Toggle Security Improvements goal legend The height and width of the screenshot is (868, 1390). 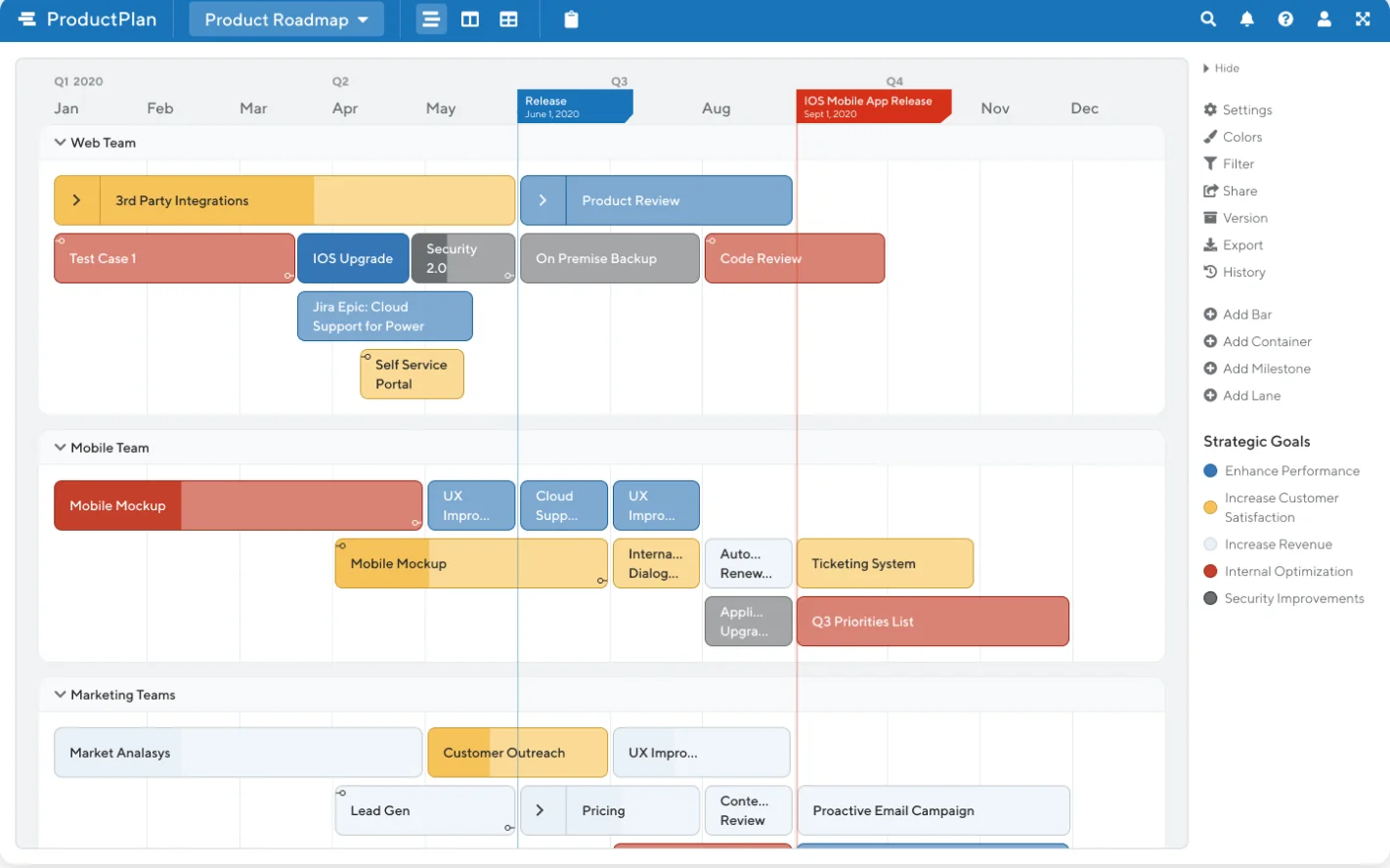click(x=1283, y=599)
